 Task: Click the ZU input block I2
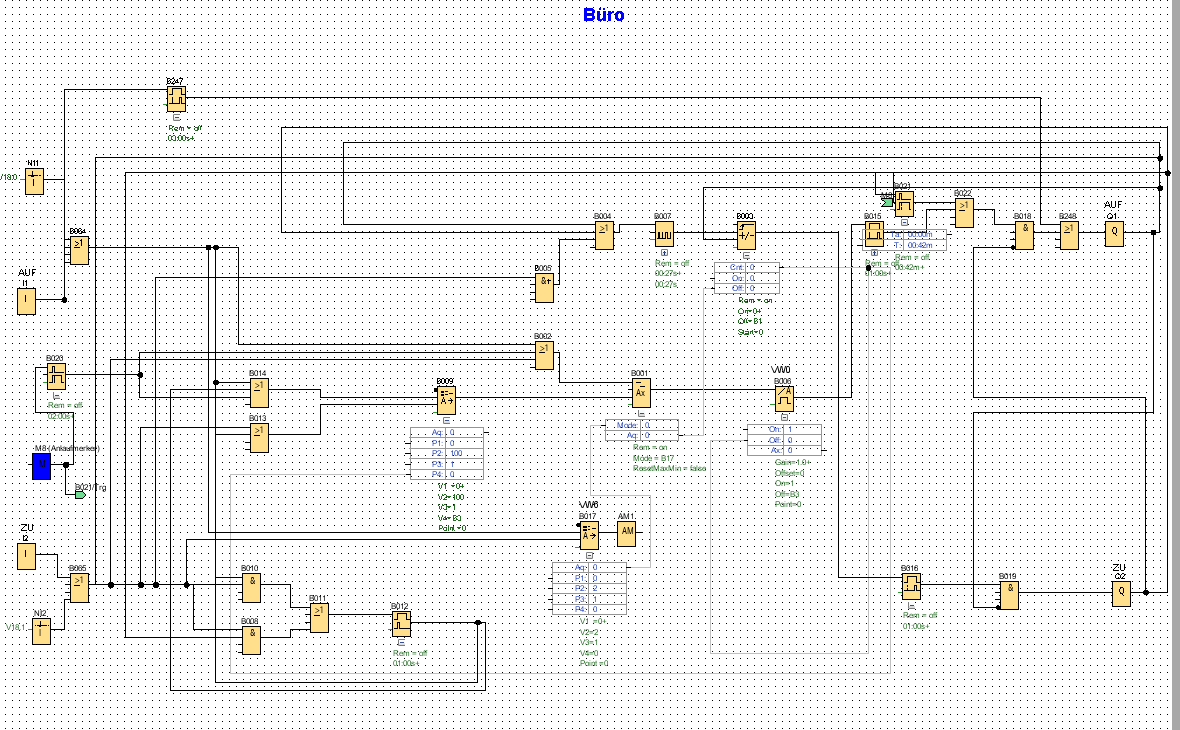tap(28, 557)
